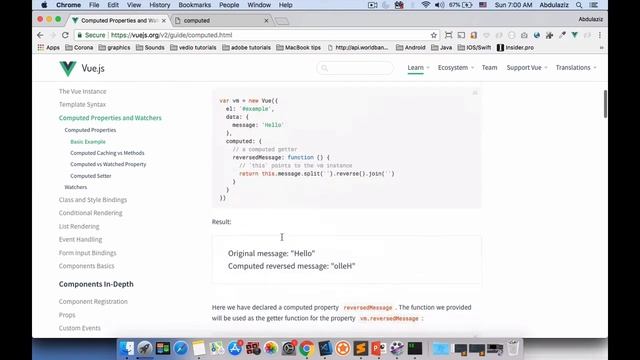Launch Safari from the dock
The image size is (640, 360).
click(x=181, y=348)
